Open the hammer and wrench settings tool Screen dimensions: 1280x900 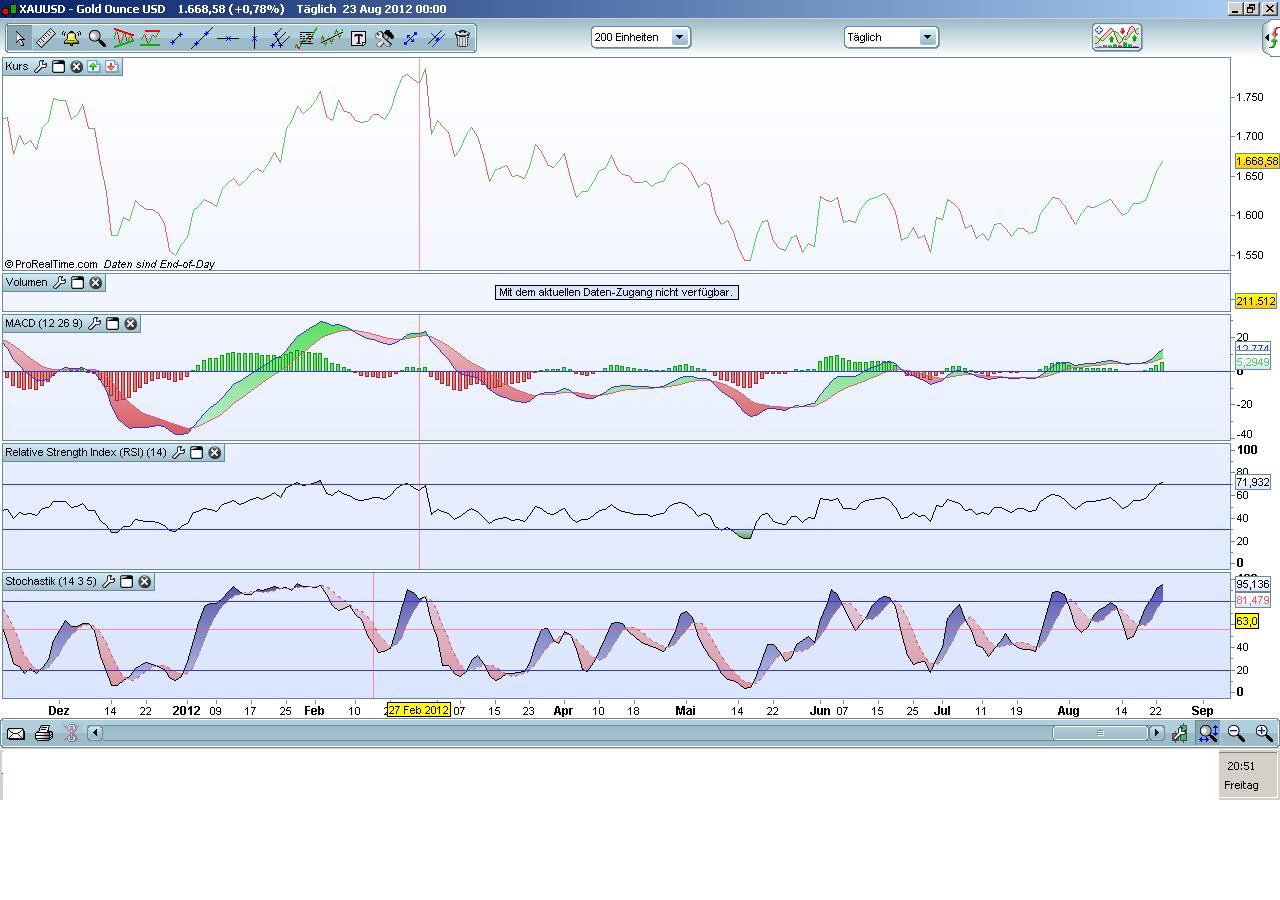click(x=384, y=38)
